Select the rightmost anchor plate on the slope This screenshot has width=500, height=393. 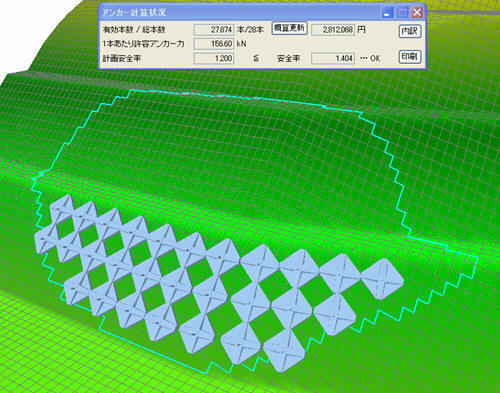[x=383, y=279]
